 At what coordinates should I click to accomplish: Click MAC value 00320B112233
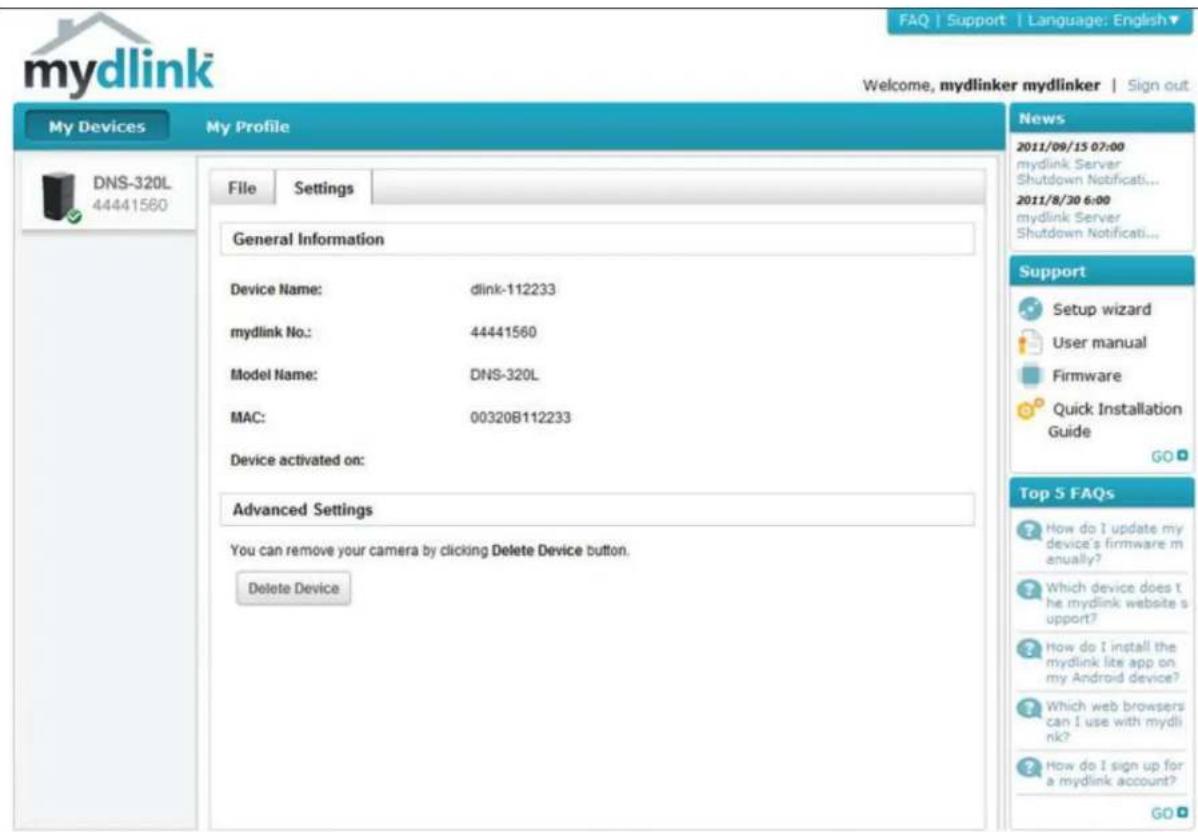(x=520, y=418)
